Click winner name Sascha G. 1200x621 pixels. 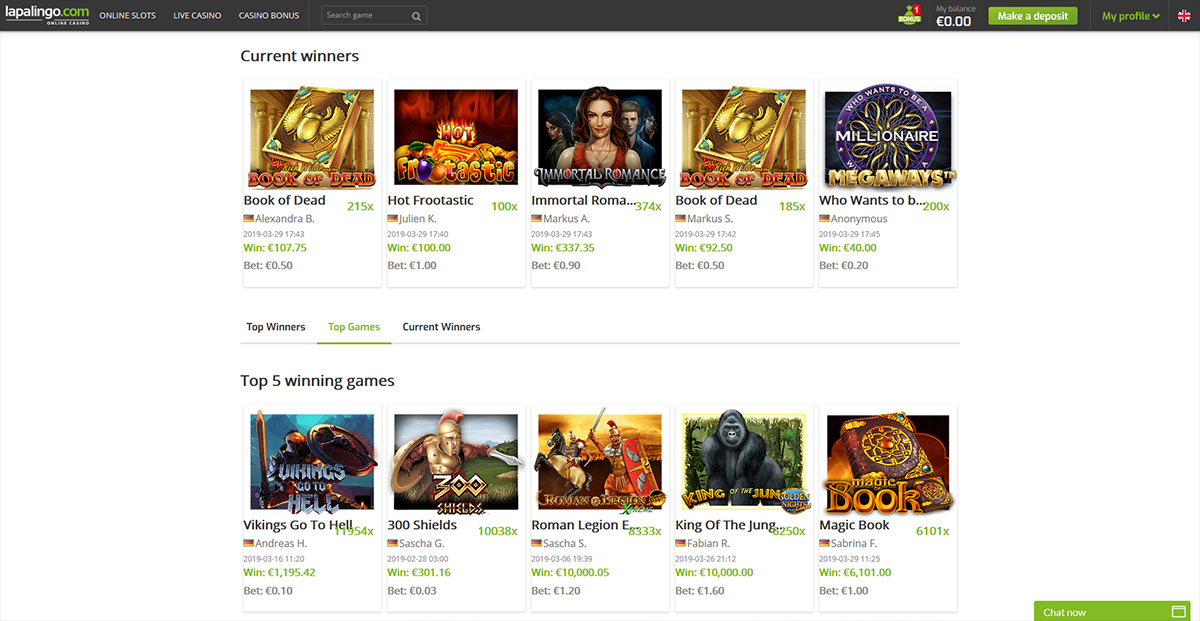pos(423,543)
